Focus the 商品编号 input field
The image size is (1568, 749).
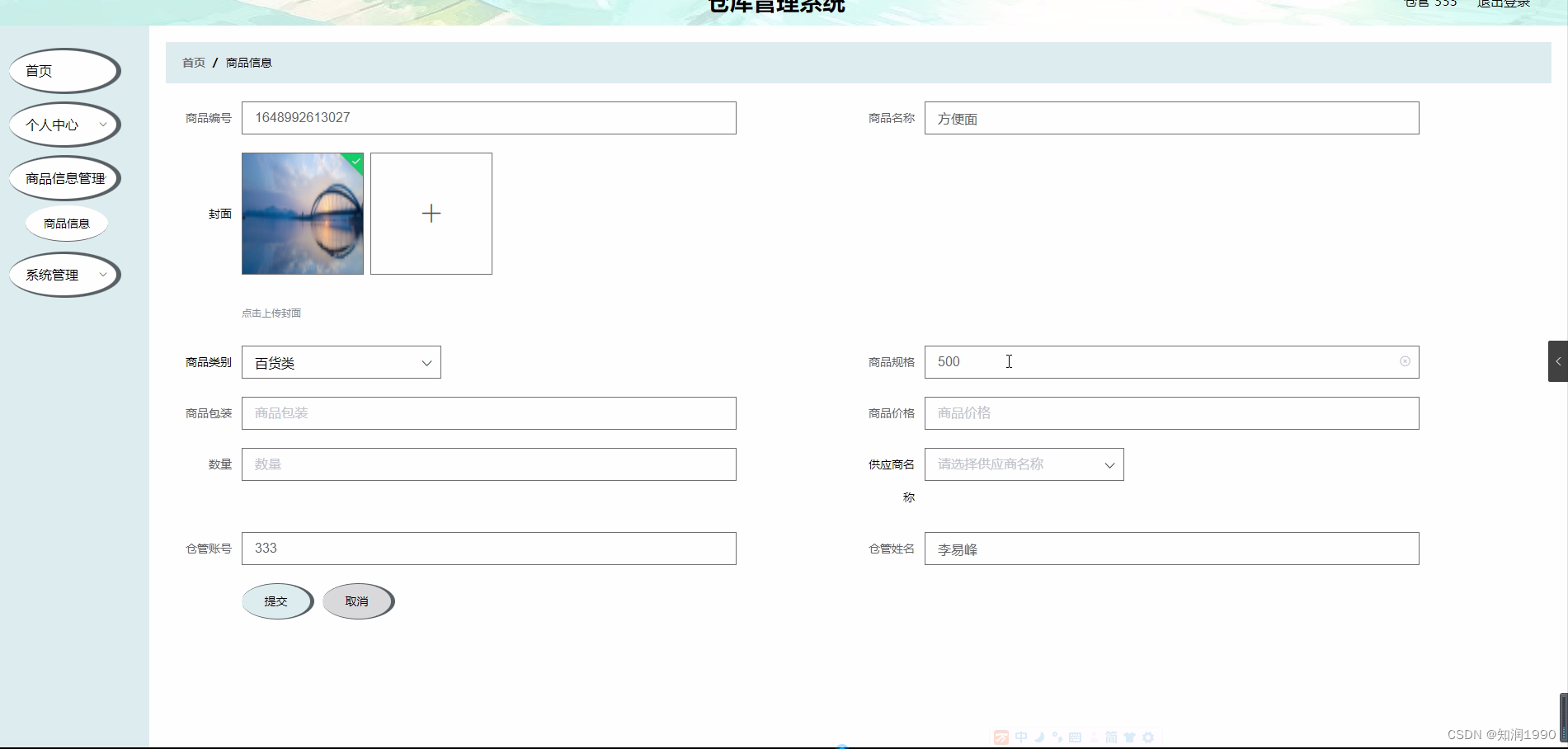[489, 118]
